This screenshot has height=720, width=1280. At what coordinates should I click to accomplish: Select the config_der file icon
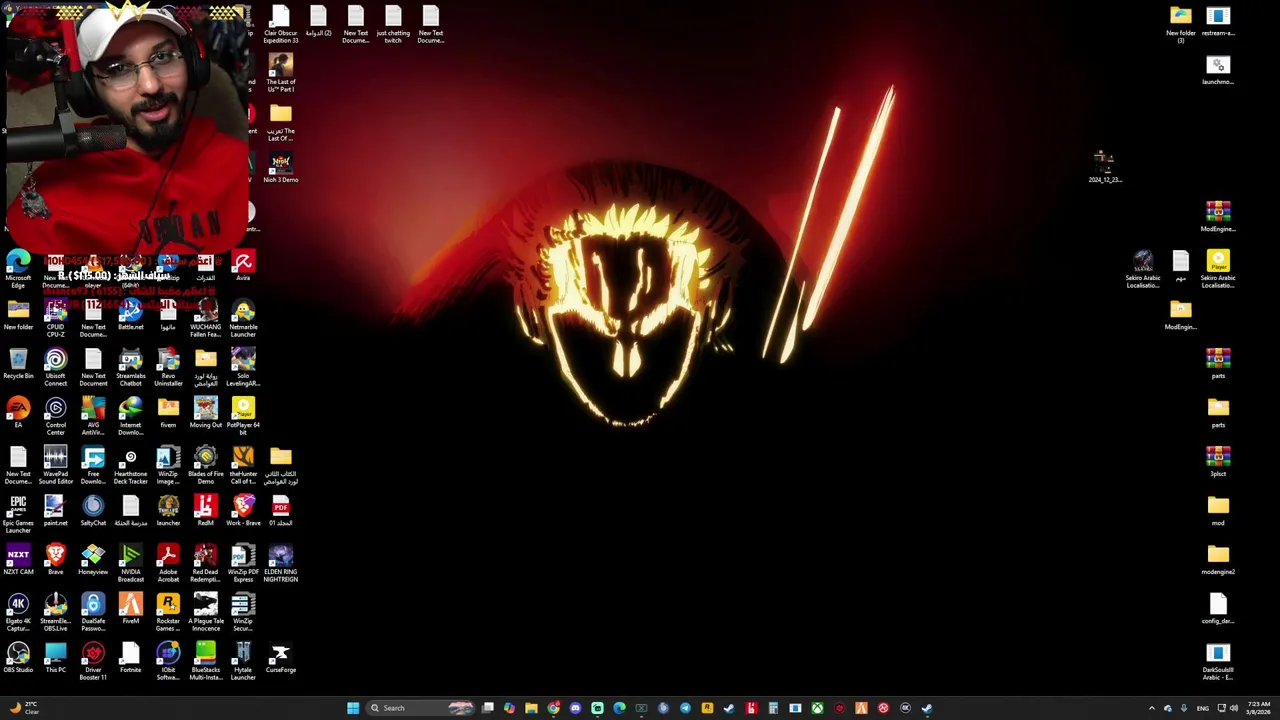pyautogui.click(x=1218, y=609)
